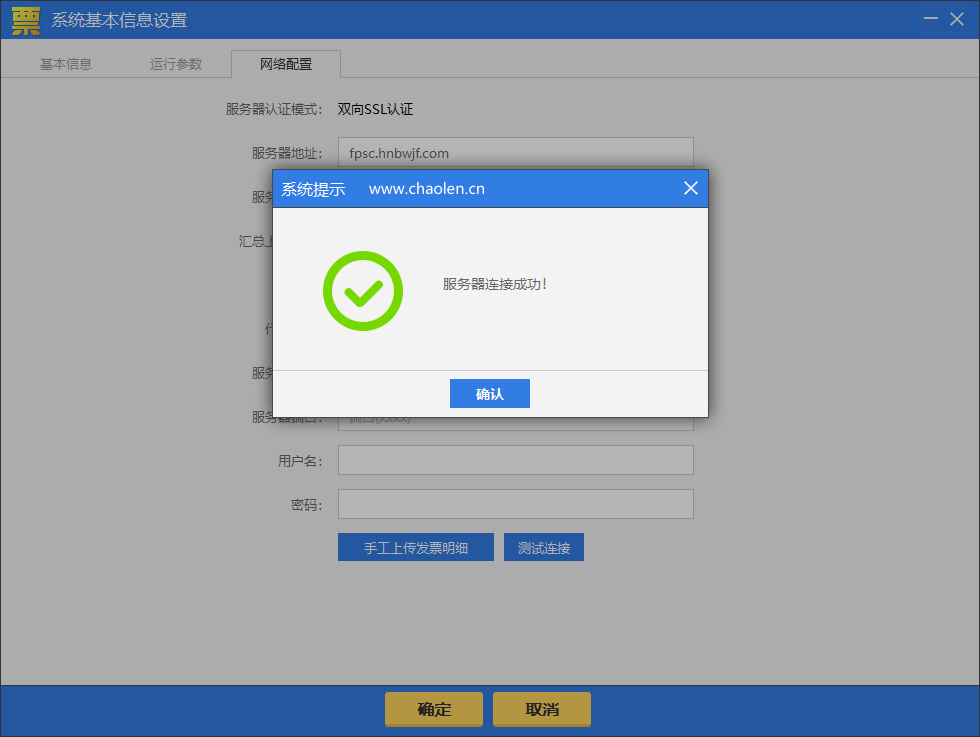This screenshot has width=980, height=737.
Task: Open the 运行参数 tab
Action: pos(176,64)
